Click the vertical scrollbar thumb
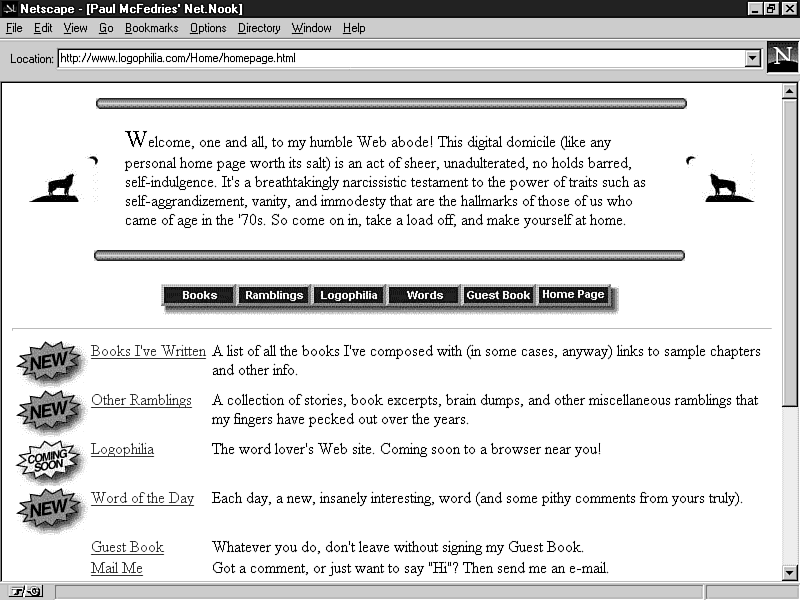Viewport: 800px width, 600px height. point(789,253)
